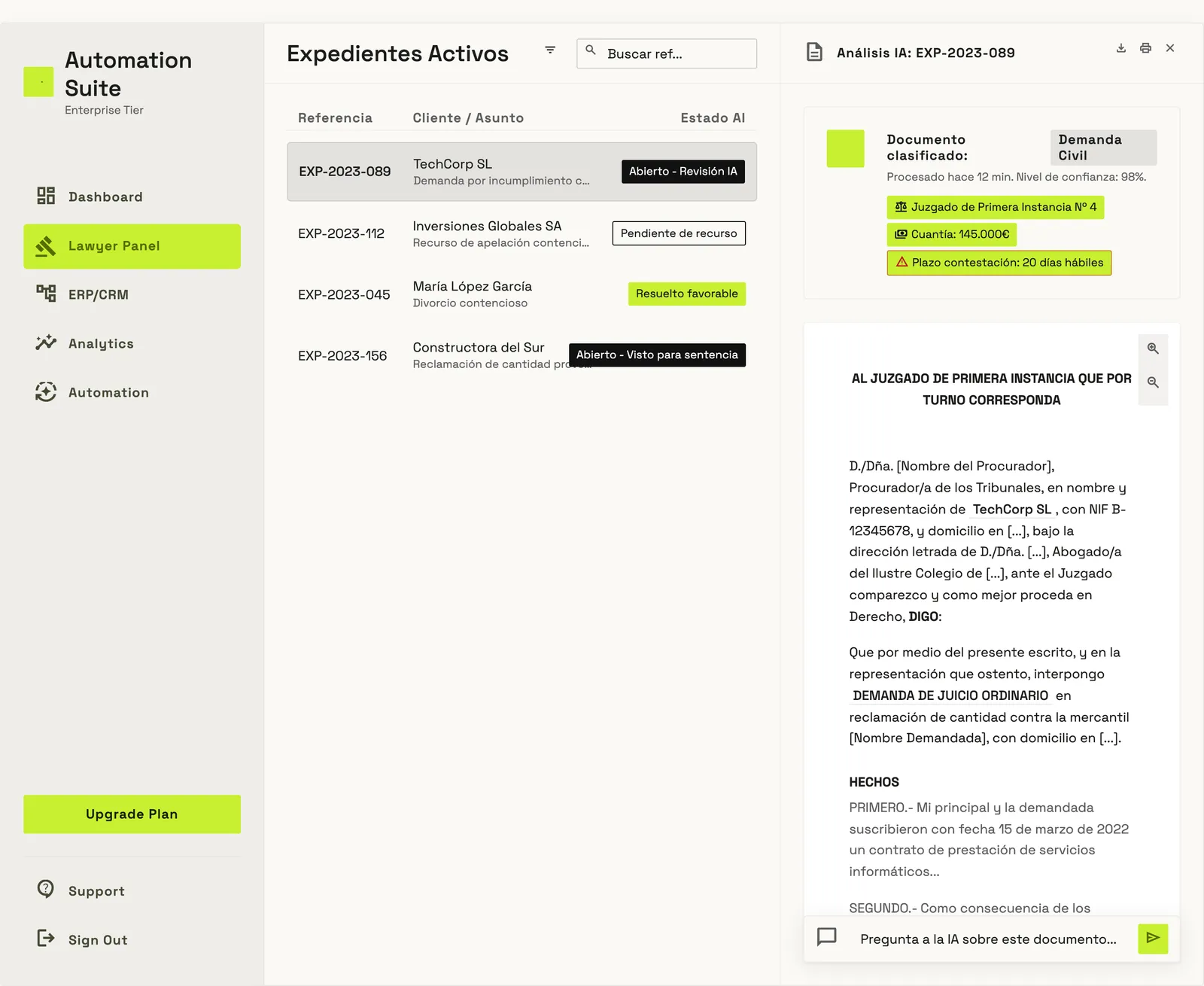Click the Cliente / Asunto column header
The width and height of the screenshot is (1204, 986).
click(x=468, y=117)
